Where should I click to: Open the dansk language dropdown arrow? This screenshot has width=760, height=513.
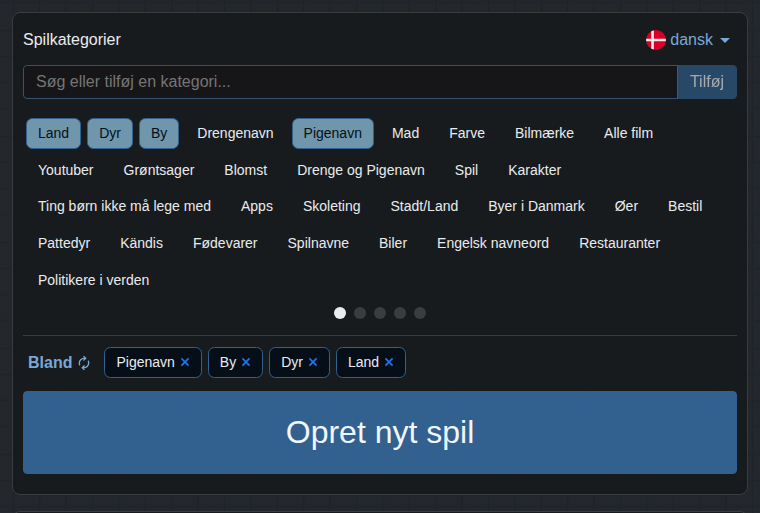[x=725, y=40]
